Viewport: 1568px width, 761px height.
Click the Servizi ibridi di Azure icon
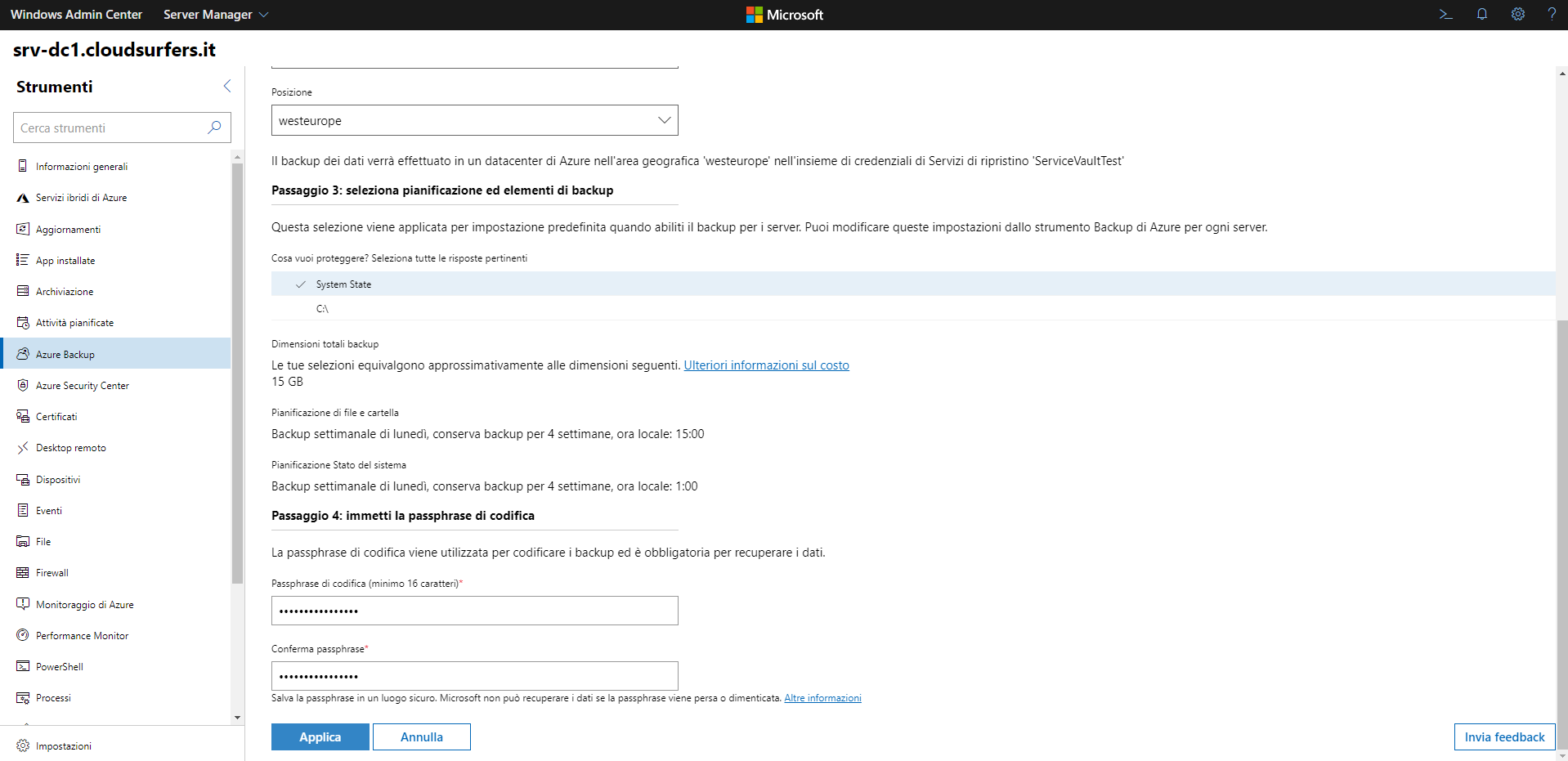coord(23,198)
